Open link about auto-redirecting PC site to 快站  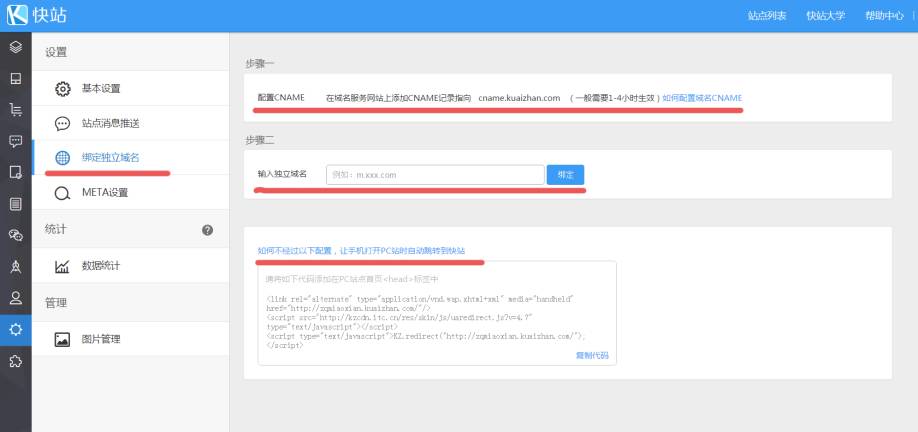pos(361,251)
